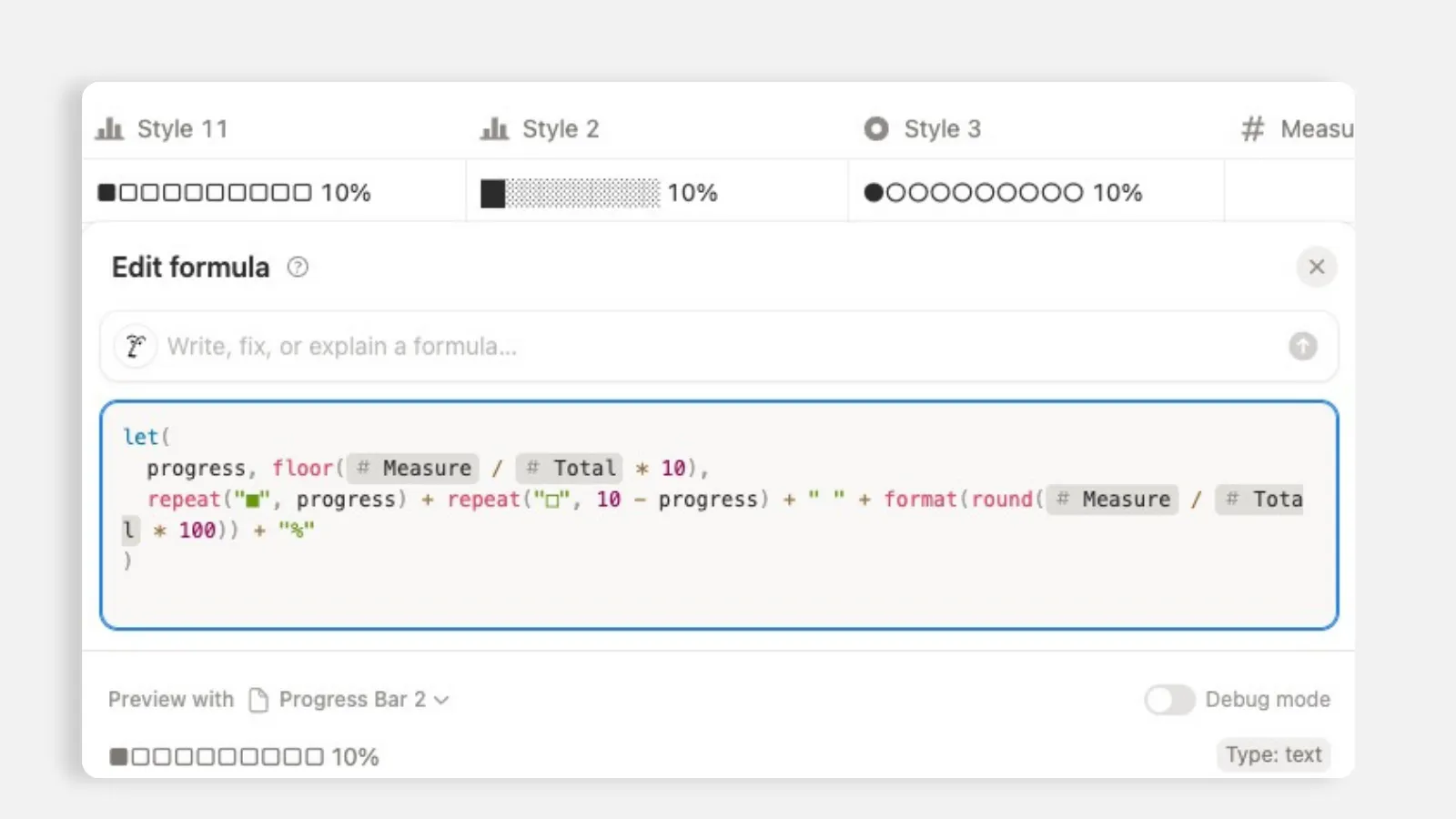Click the Total property token after floor

(x=570, y=468)
